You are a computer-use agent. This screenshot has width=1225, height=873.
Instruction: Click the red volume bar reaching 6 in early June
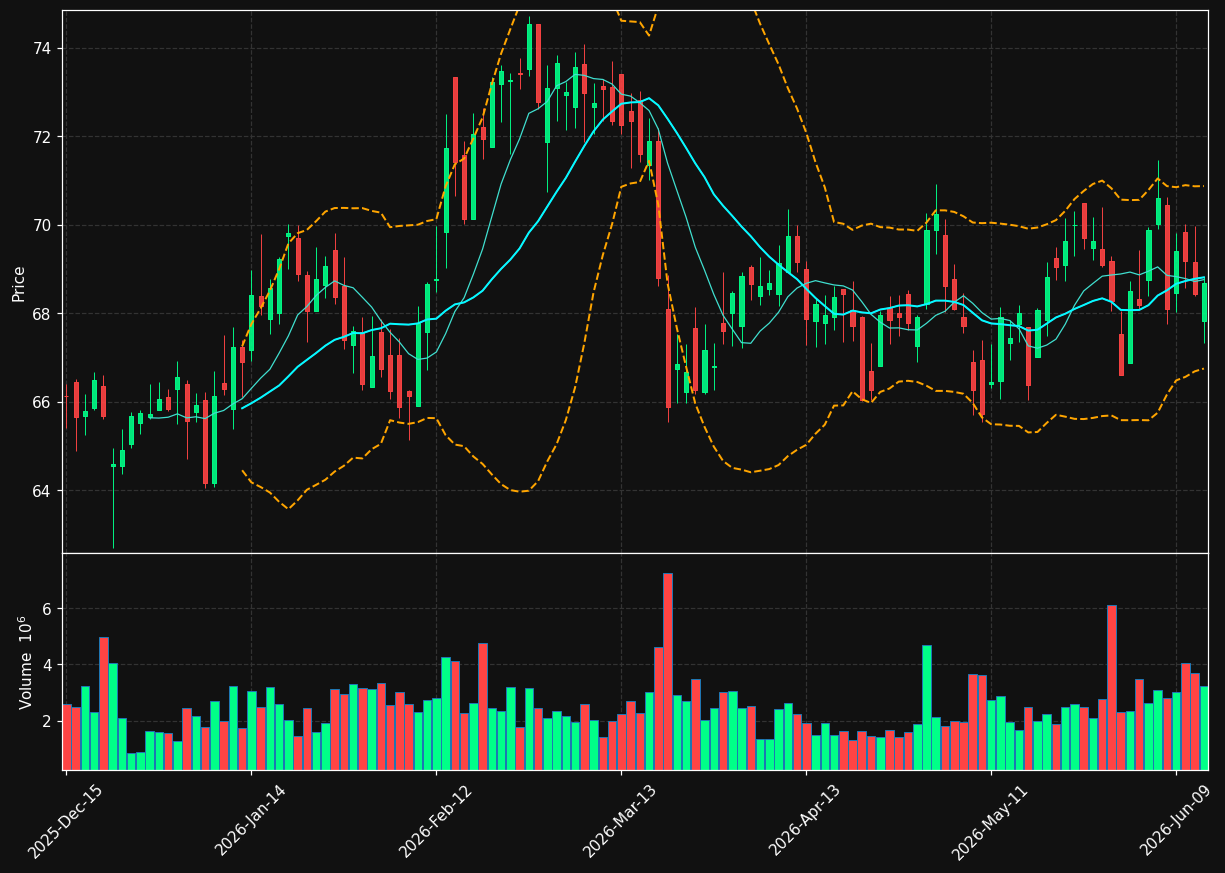click(1111, 687)
